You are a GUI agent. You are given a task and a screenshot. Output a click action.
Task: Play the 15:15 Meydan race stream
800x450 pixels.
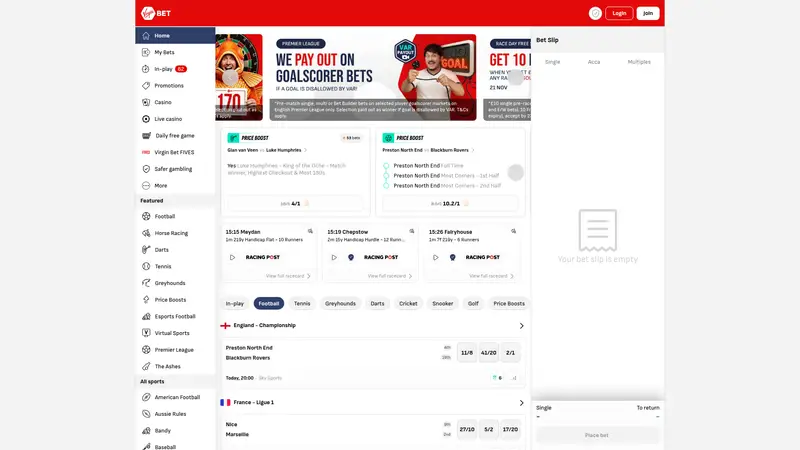pos(232,258)
